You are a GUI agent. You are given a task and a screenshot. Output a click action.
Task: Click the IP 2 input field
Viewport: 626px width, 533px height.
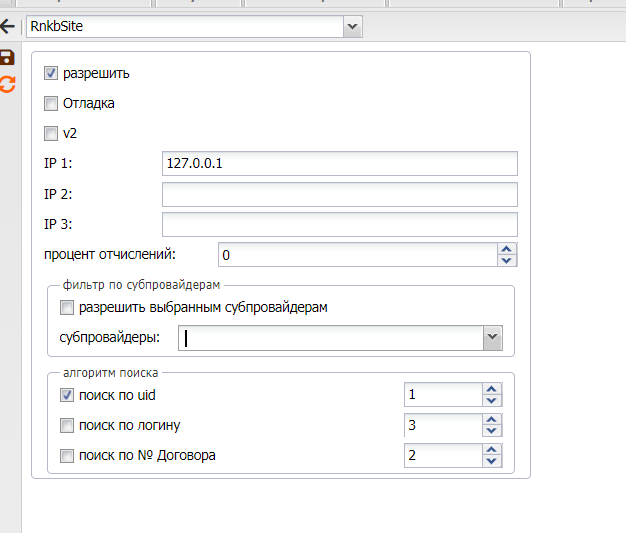[339, 194]
